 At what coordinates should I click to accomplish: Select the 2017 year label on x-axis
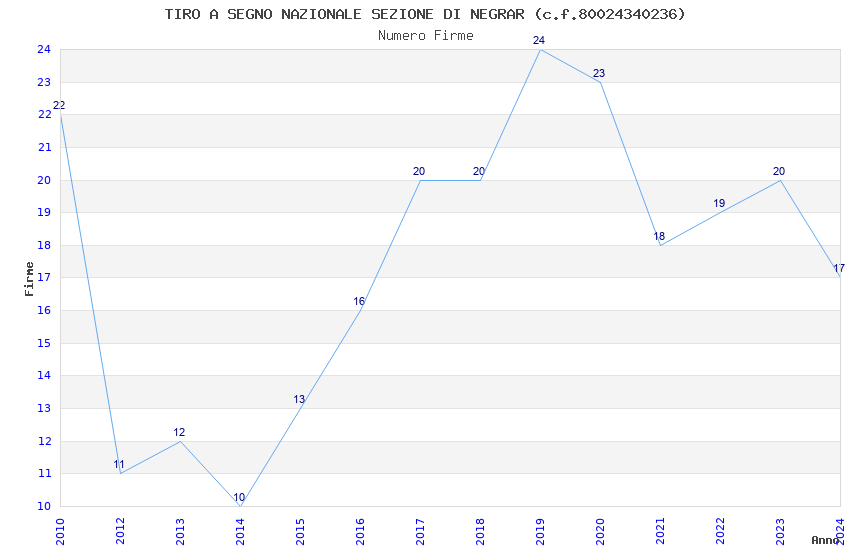point(420,531)
